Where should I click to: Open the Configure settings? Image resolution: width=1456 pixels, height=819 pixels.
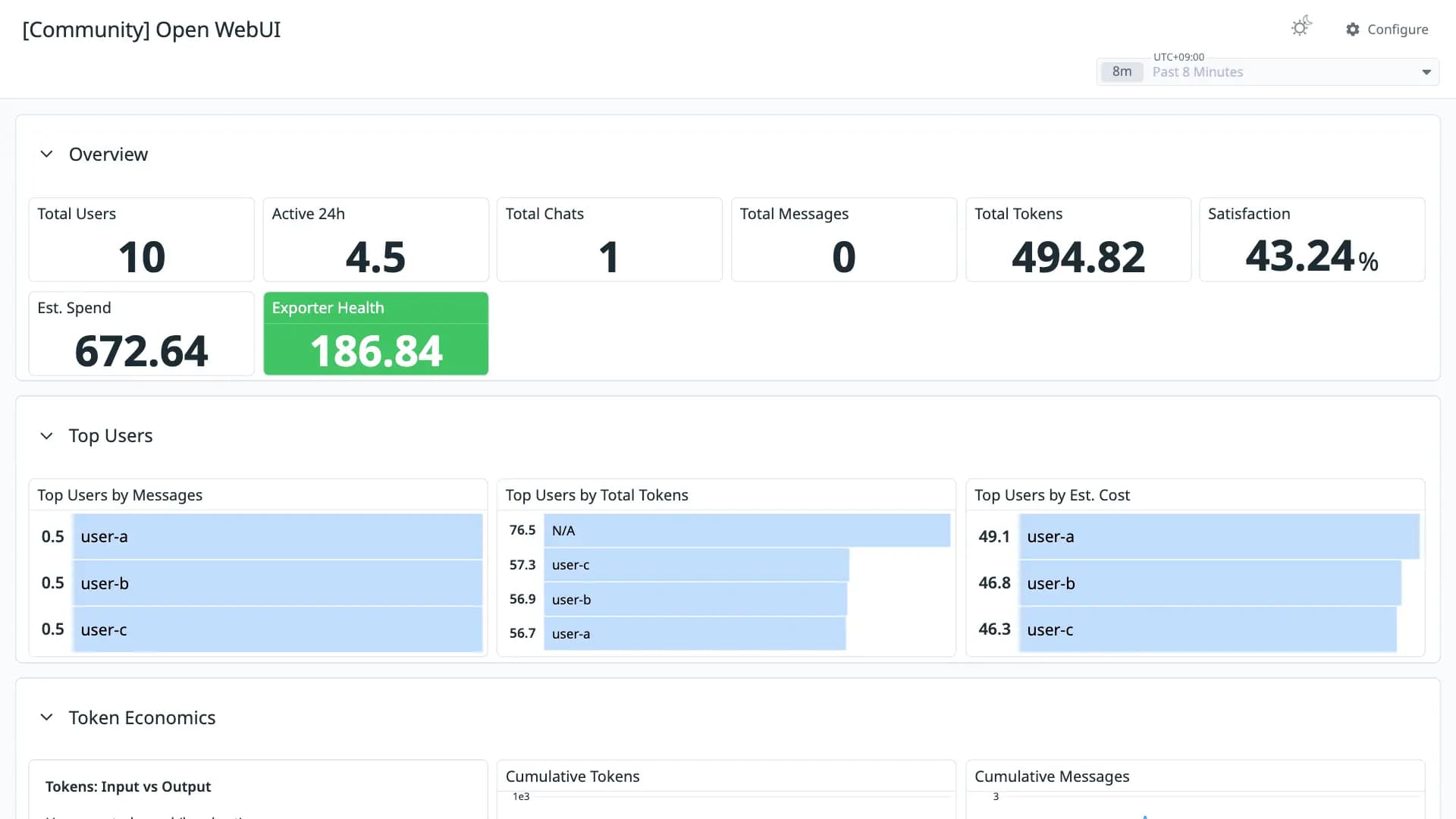1387,30
